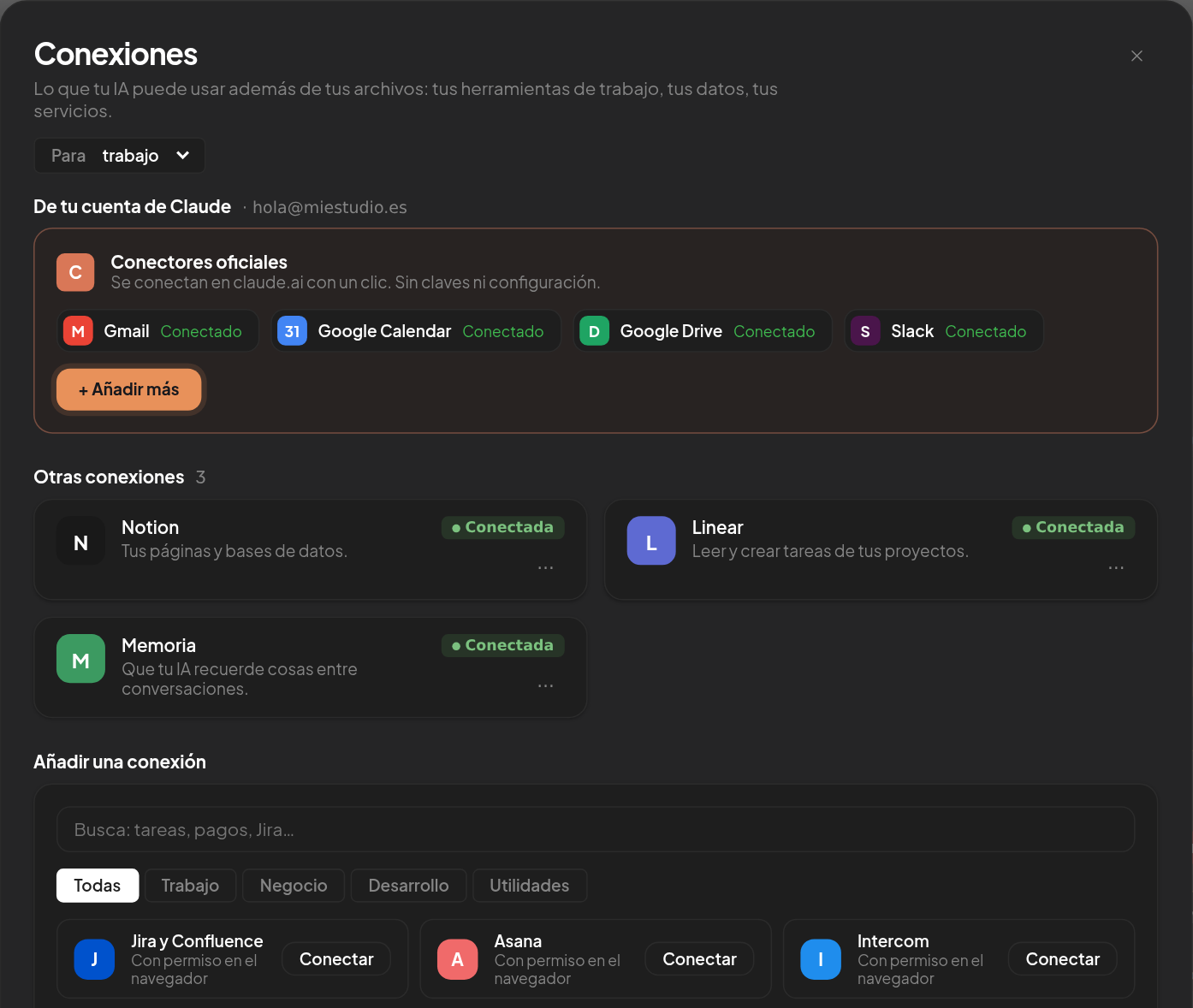
Task: Click the Conectores oficiales Claude icon
Action: (x=75, y=272)
